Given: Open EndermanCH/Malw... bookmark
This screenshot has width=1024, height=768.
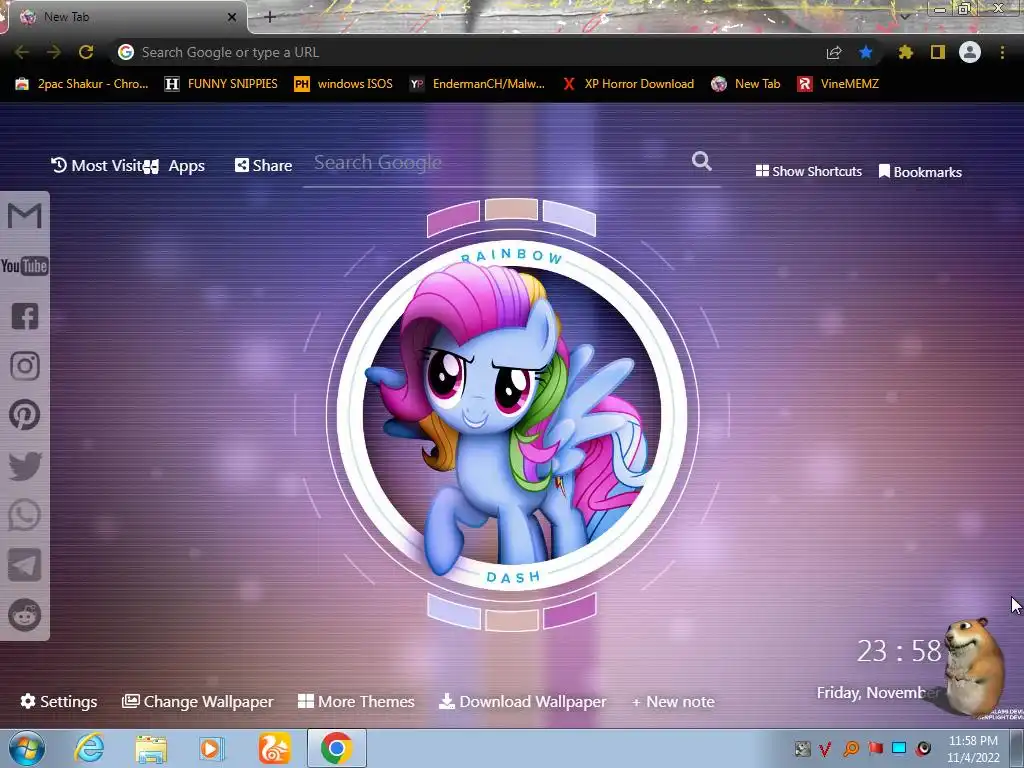Looking at the screenshot, I should point(477,84).
